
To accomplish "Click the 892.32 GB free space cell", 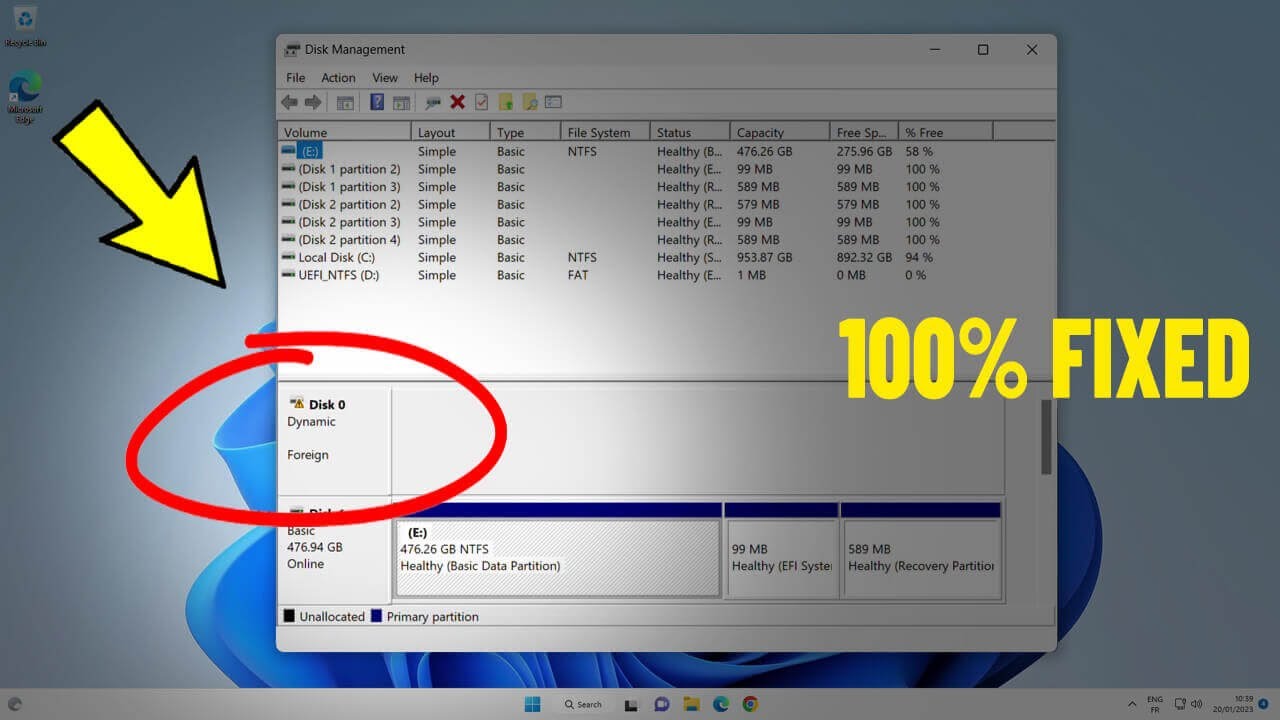I will pos(864,257).
